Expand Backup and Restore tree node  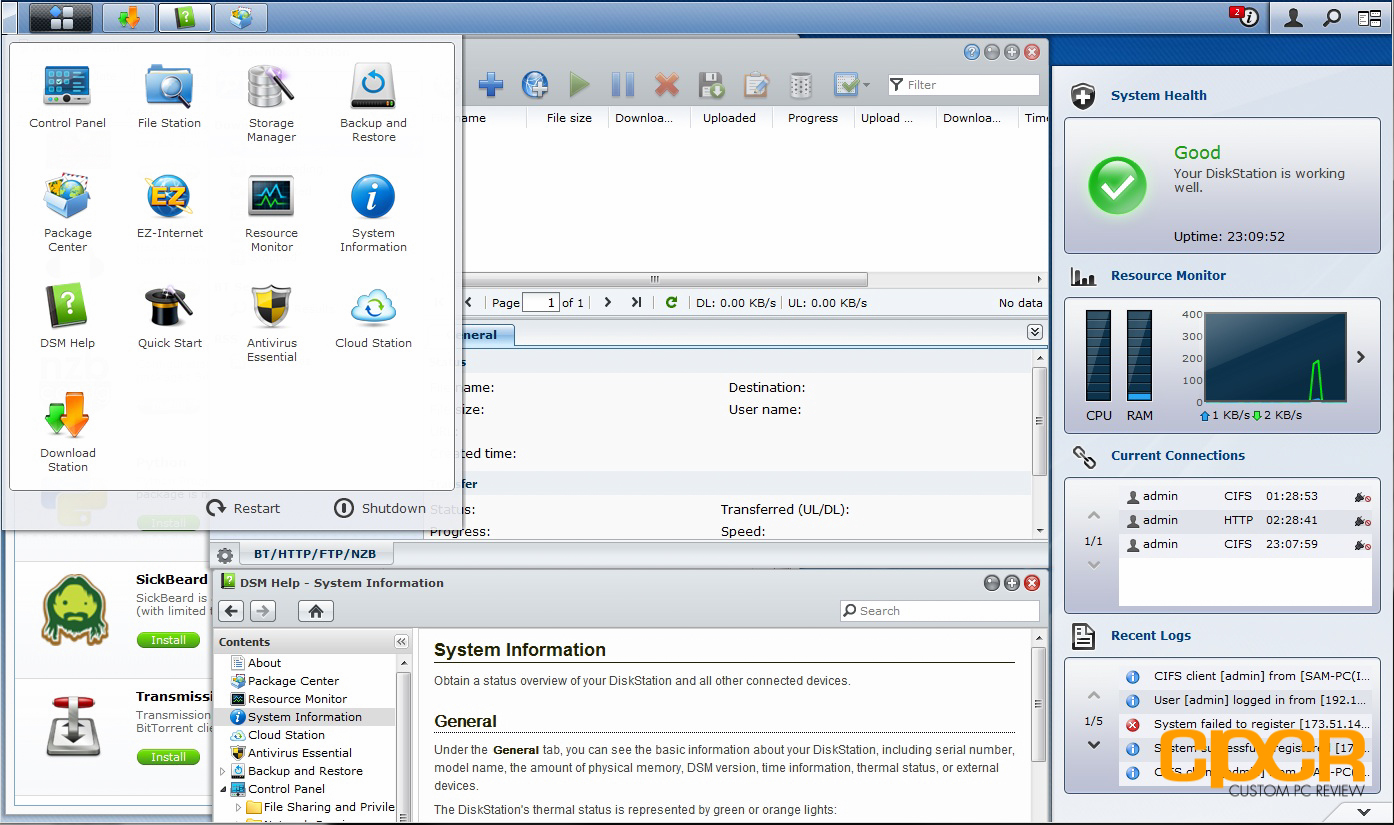click(223, 771)
